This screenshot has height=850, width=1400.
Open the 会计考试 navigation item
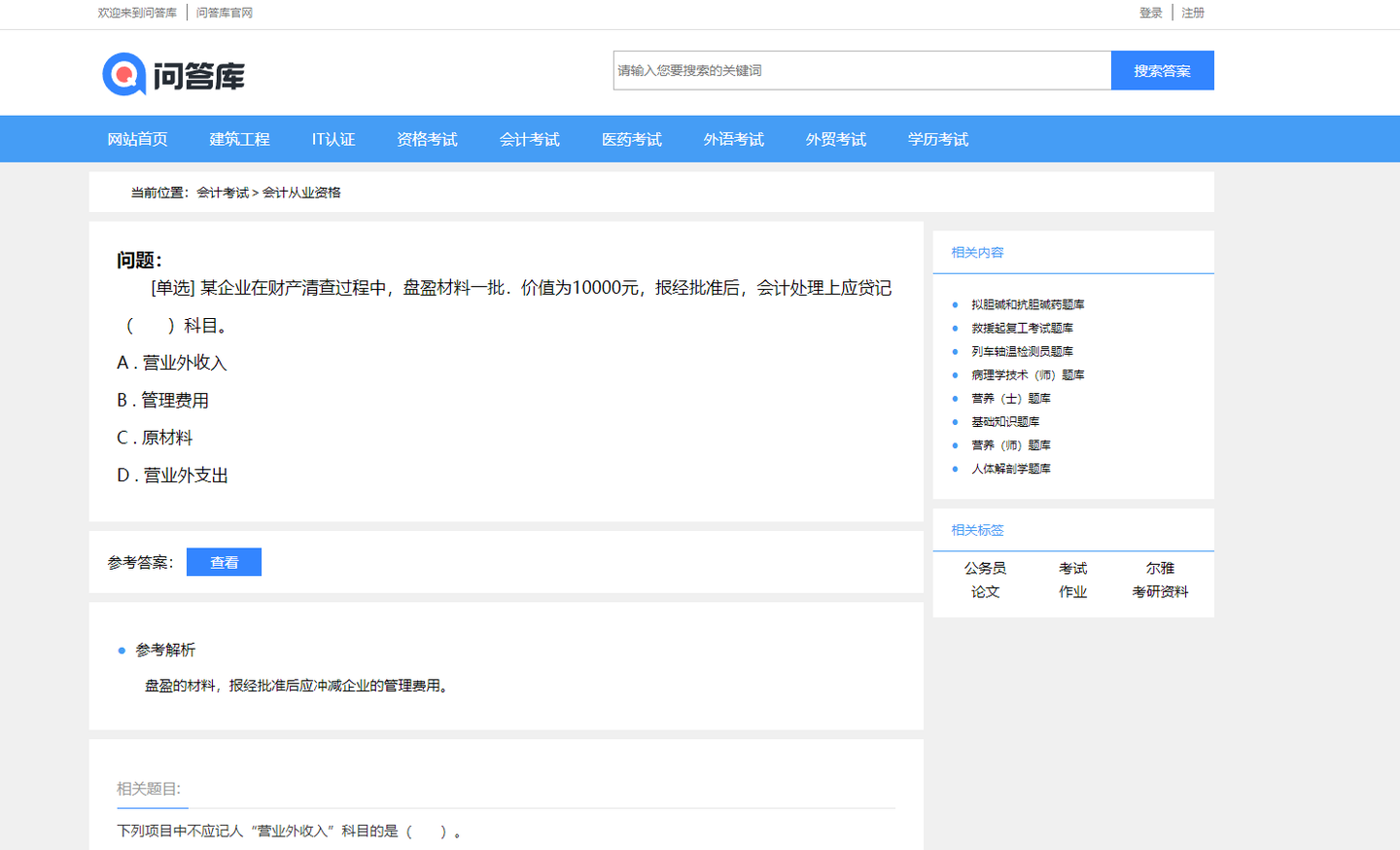tap(529, 139)
